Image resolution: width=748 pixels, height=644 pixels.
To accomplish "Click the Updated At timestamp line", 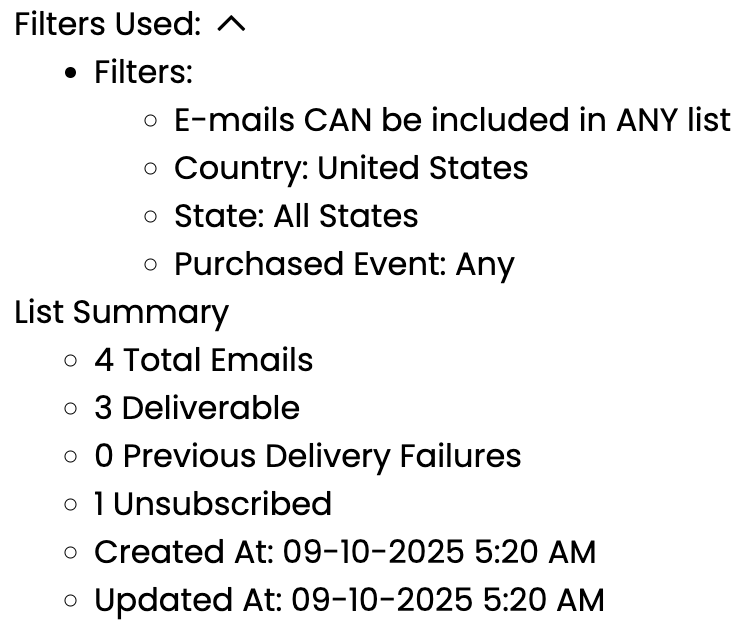I will click(349, 600).
